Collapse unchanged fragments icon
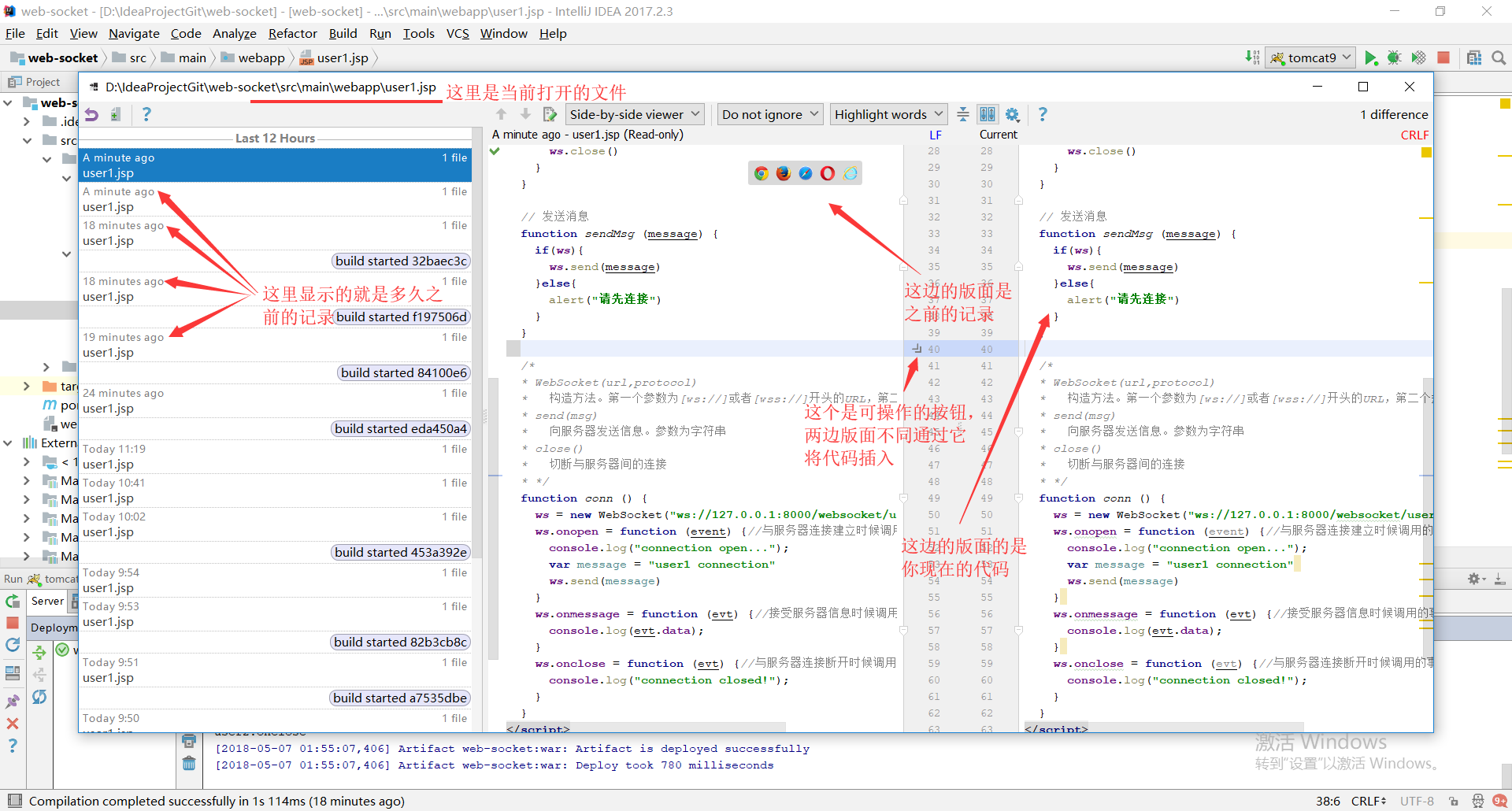The height and width of the screenshot is (811, 1512). [963, 115]
